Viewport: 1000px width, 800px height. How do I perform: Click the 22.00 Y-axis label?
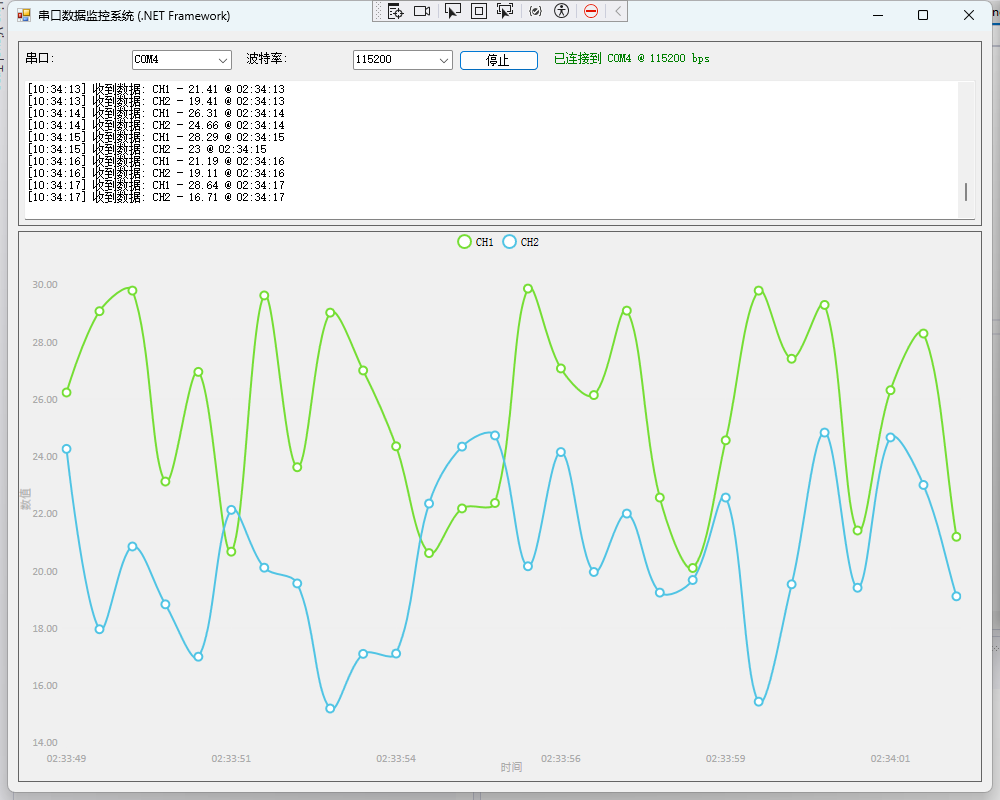pyautogui.click(x=45, y=514)
